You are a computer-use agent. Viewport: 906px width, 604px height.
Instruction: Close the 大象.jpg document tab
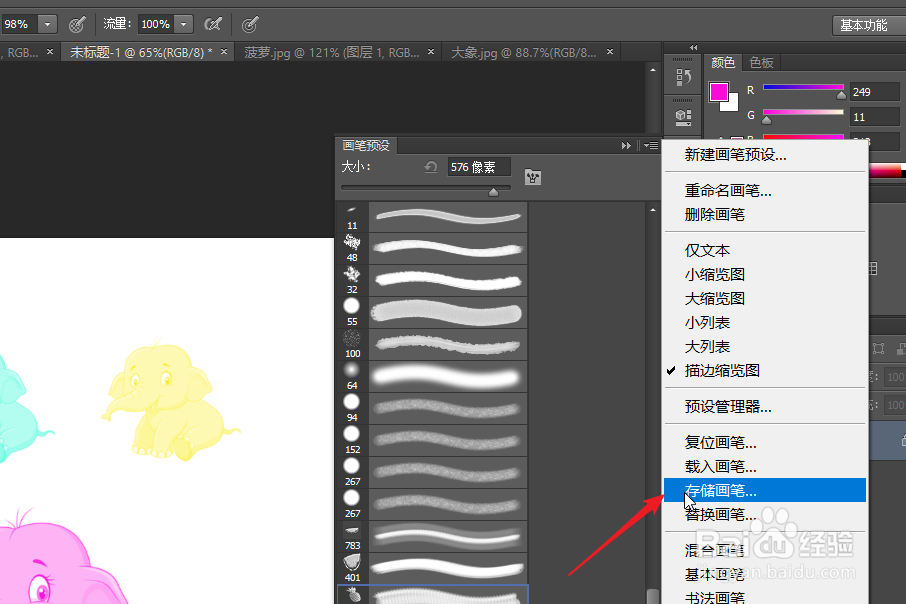click(610, 52)
